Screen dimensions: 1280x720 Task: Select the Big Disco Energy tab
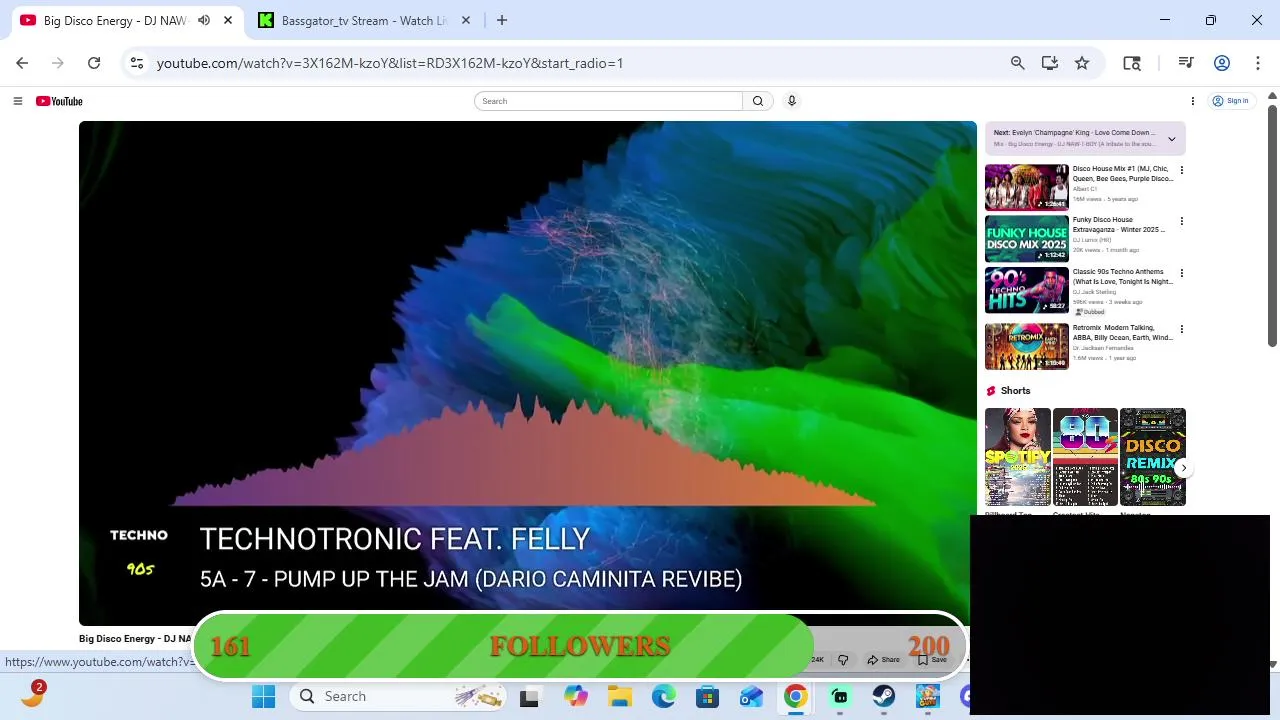(115, 20)
